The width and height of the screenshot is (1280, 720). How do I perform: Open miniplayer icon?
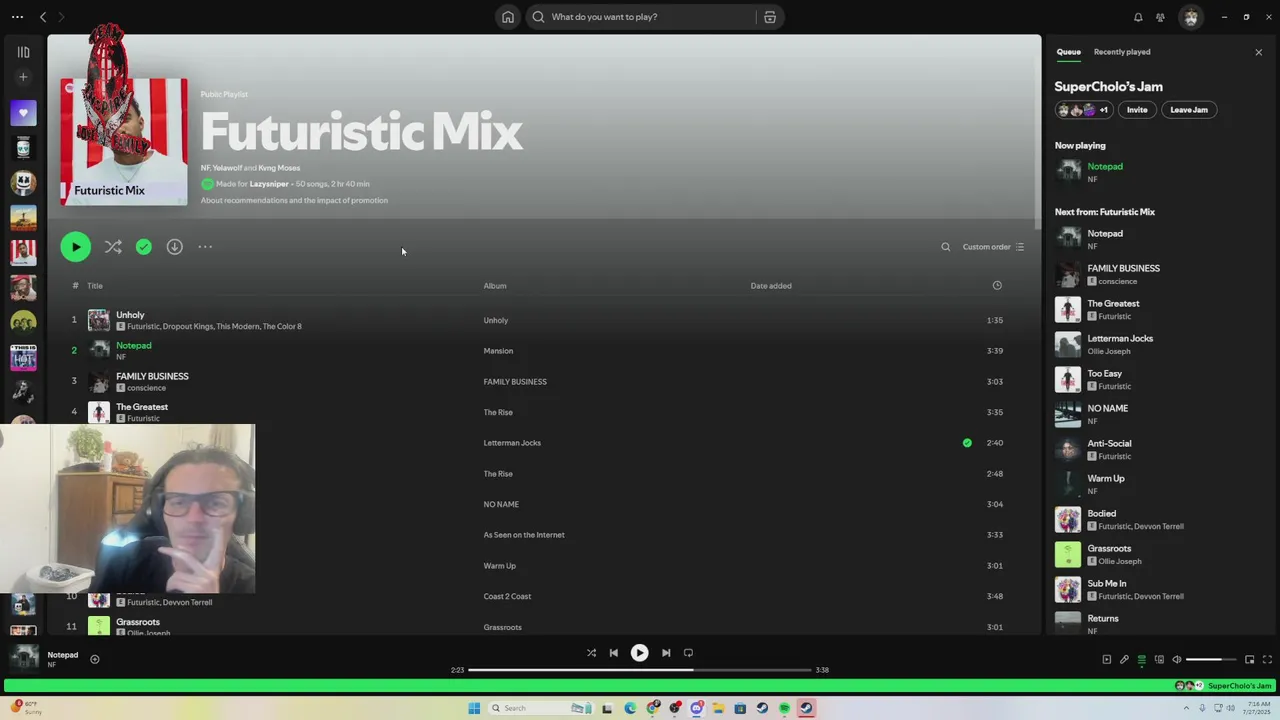[1250, 660]
